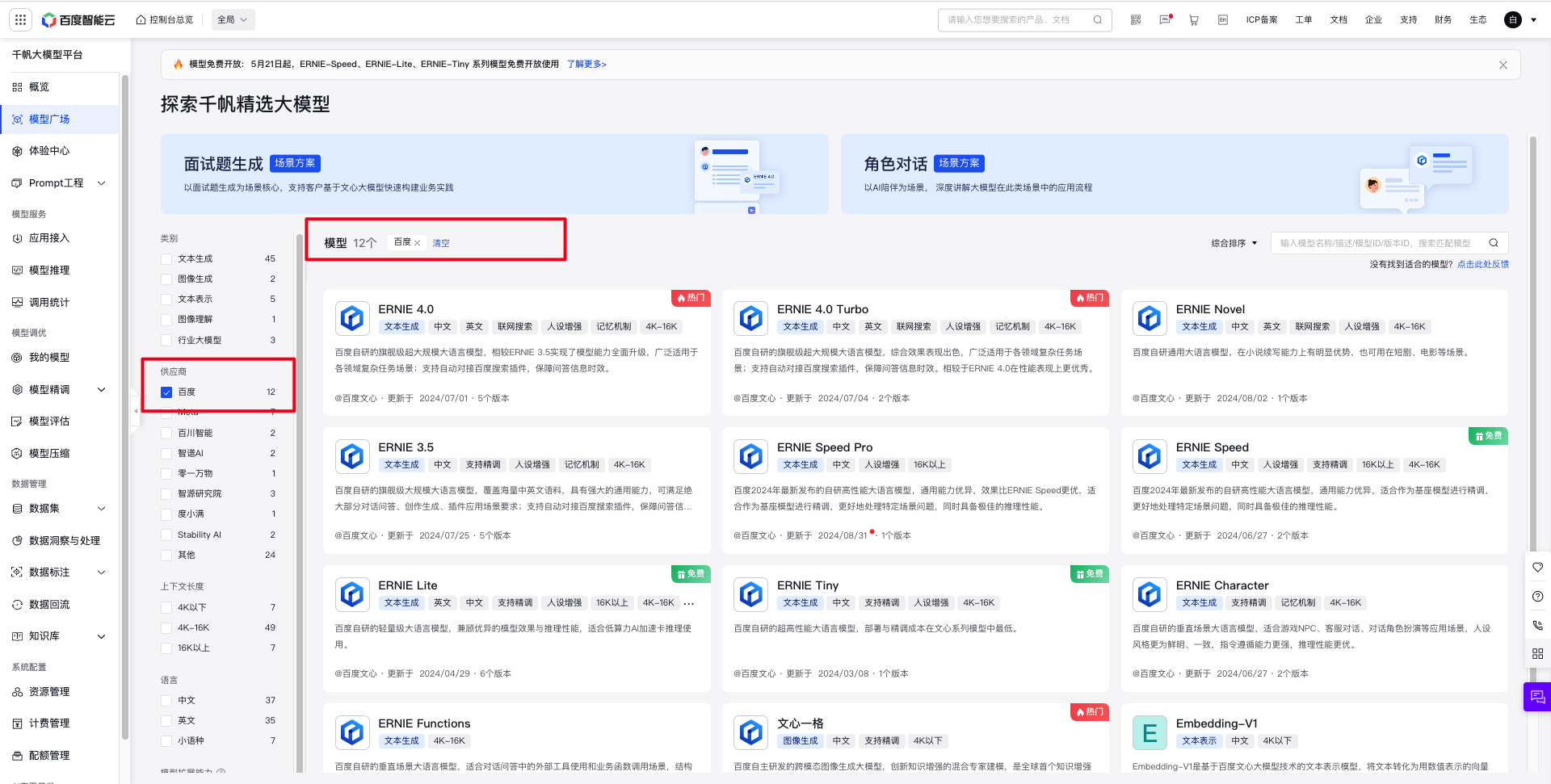Click the 了解更多> link in banner
The width and height of the screenshot is (1551, 784).
click(586, 65)
